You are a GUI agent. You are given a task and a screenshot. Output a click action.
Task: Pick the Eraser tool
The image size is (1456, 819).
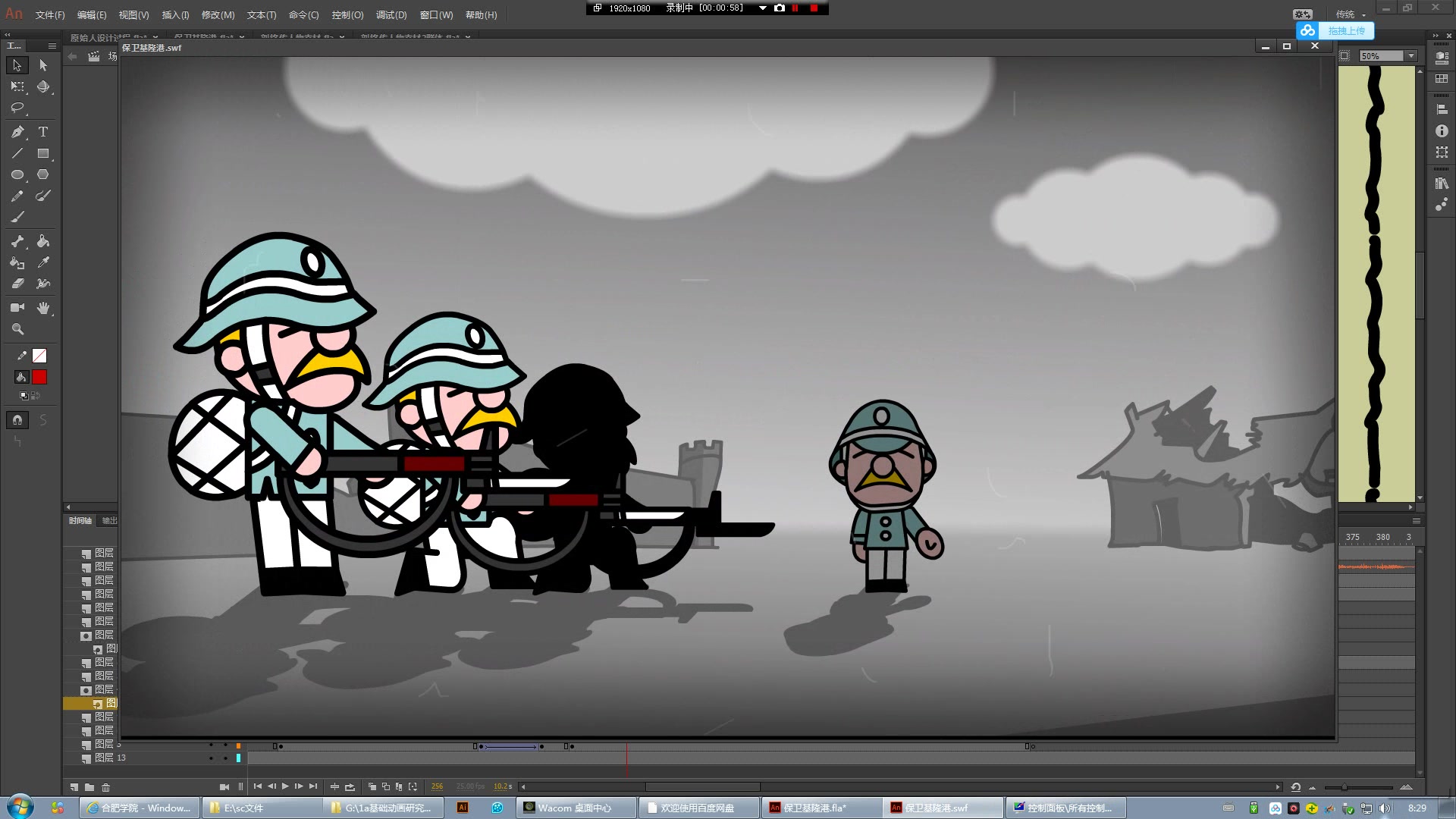(x=17, y=284)
